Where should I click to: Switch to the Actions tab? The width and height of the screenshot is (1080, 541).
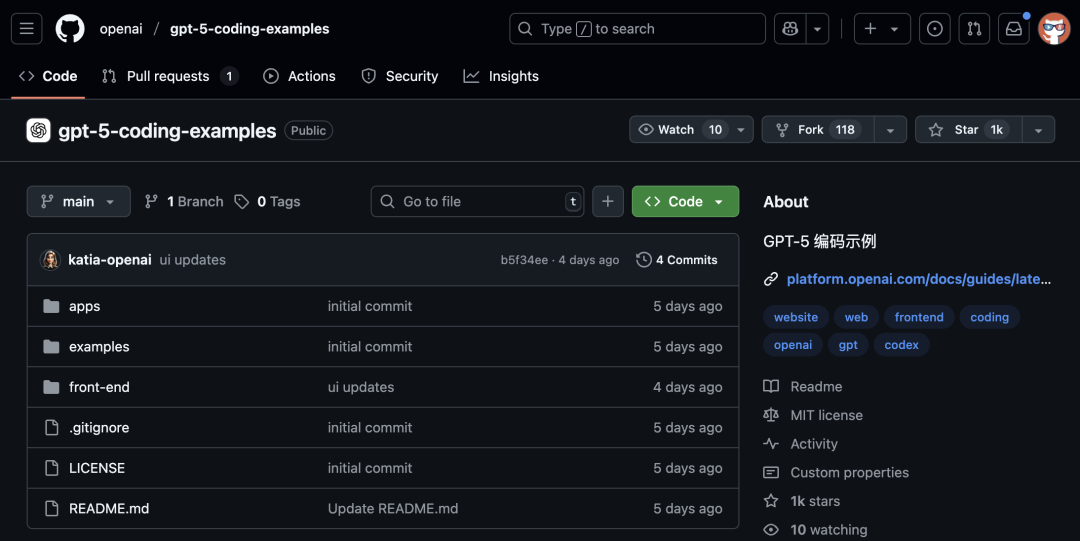[x=300, y=76]
